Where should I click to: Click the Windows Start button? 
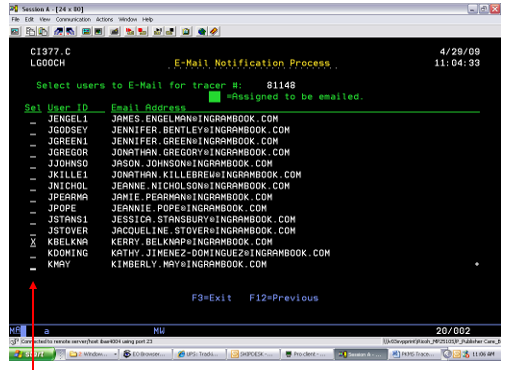pos(32,354)
